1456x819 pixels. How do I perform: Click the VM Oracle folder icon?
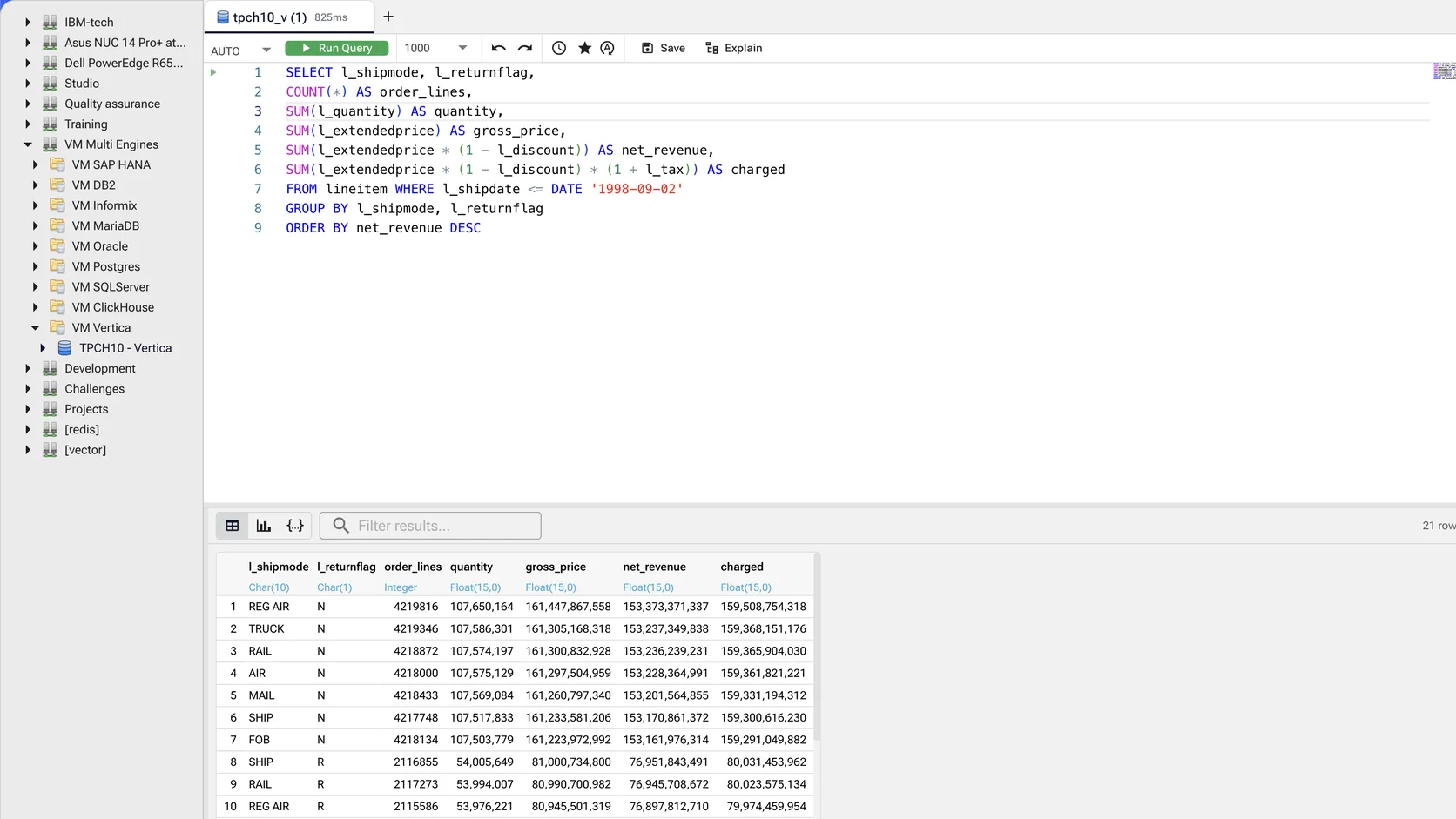tap(57, 246)
